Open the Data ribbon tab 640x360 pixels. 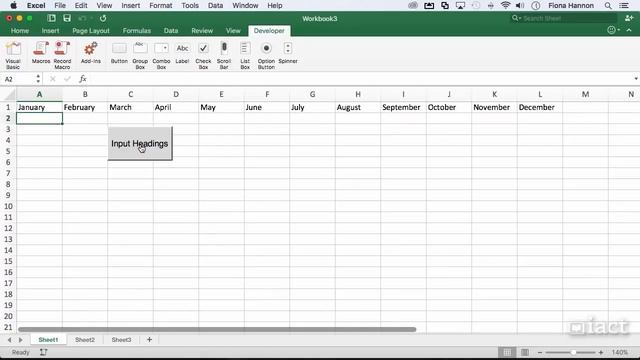[171, 31]
